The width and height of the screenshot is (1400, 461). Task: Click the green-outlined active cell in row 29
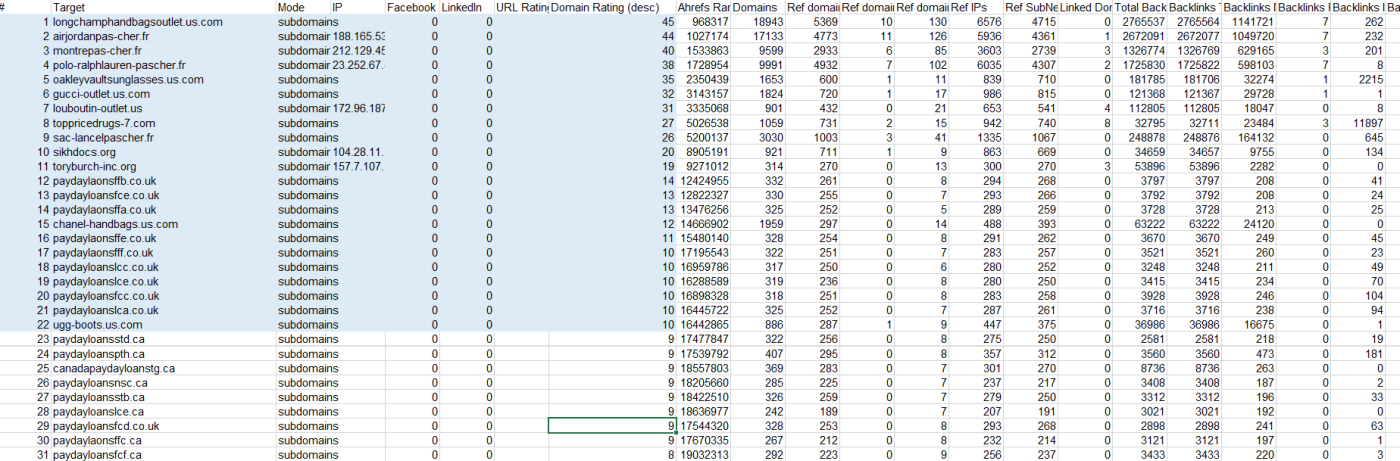tap(612, 426)
